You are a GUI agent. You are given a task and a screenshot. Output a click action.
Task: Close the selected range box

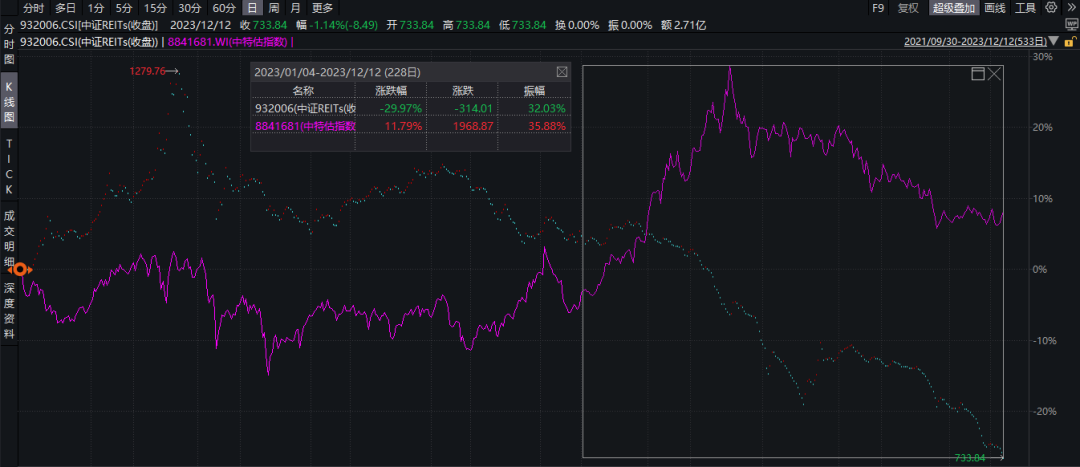point(994,74)
